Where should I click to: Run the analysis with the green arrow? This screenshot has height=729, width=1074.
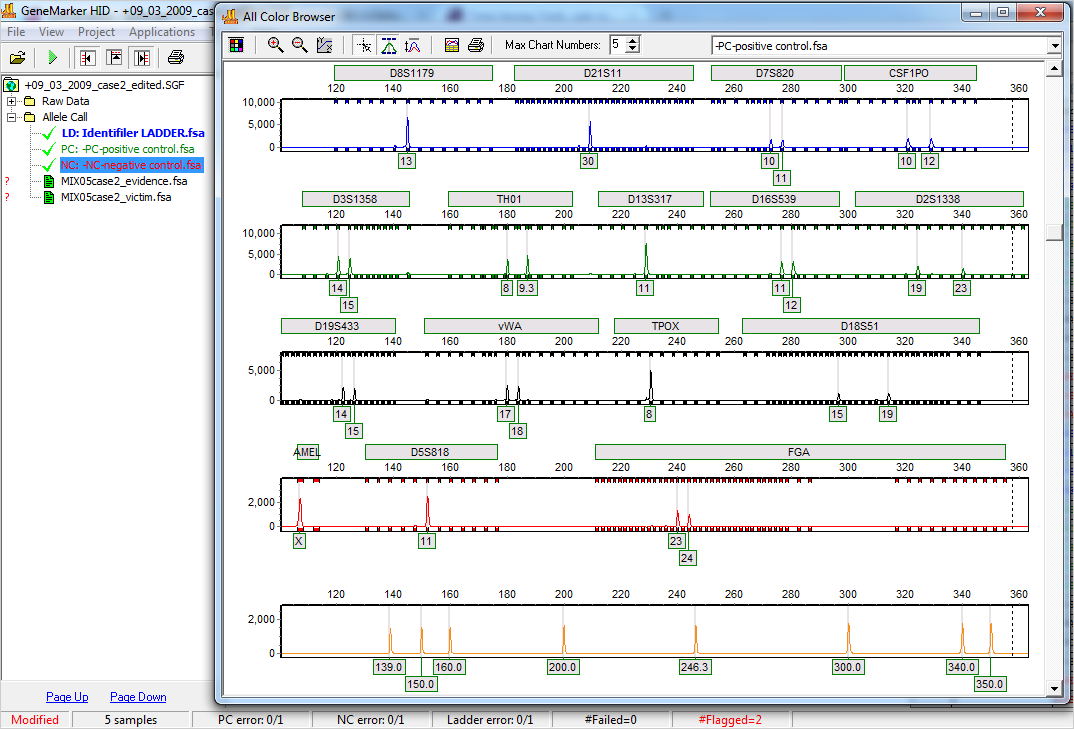coord(52,58)
